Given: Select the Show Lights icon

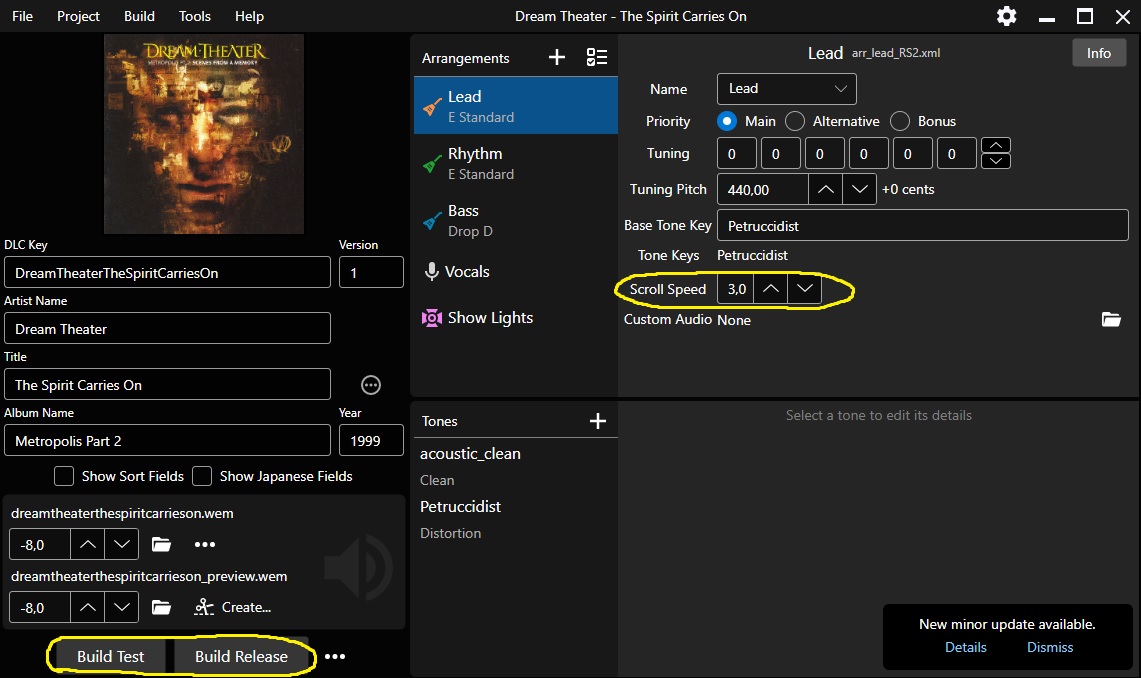Looking at the screenshot, I should coord(432,318).
